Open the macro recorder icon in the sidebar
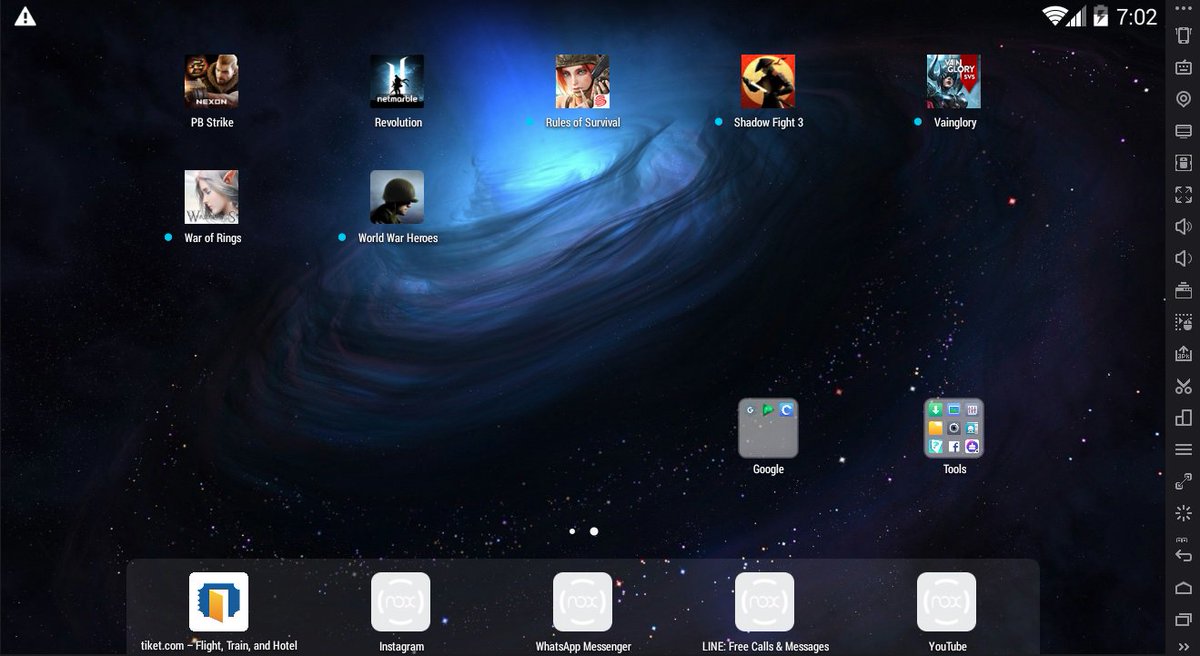Image resolution: width=1200 pixels, height=656 pixels. pos(1183,322)
